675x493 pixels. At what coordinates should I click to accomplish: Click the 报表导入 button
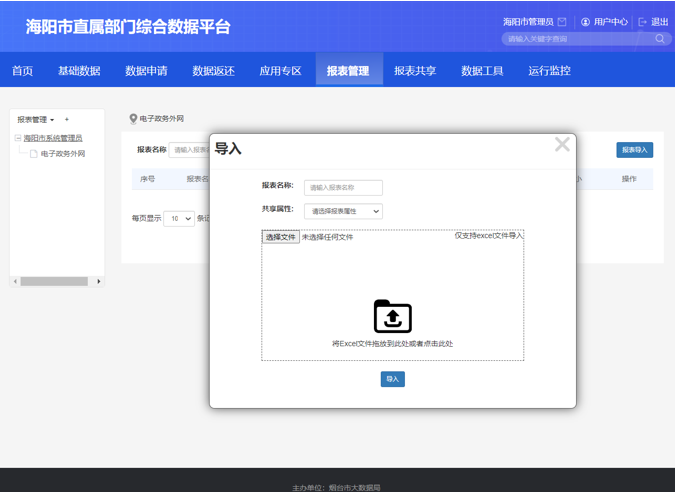(635, 150)
